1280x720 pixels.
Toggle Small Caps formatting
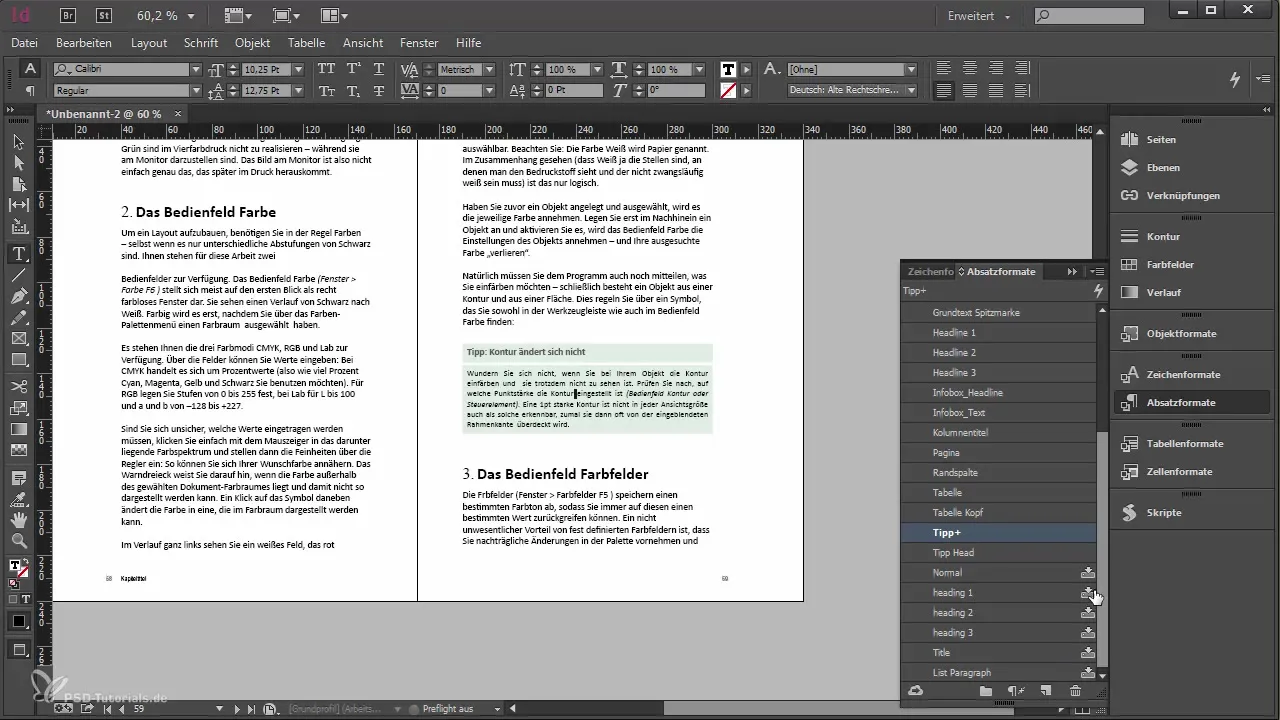(326, 90)
